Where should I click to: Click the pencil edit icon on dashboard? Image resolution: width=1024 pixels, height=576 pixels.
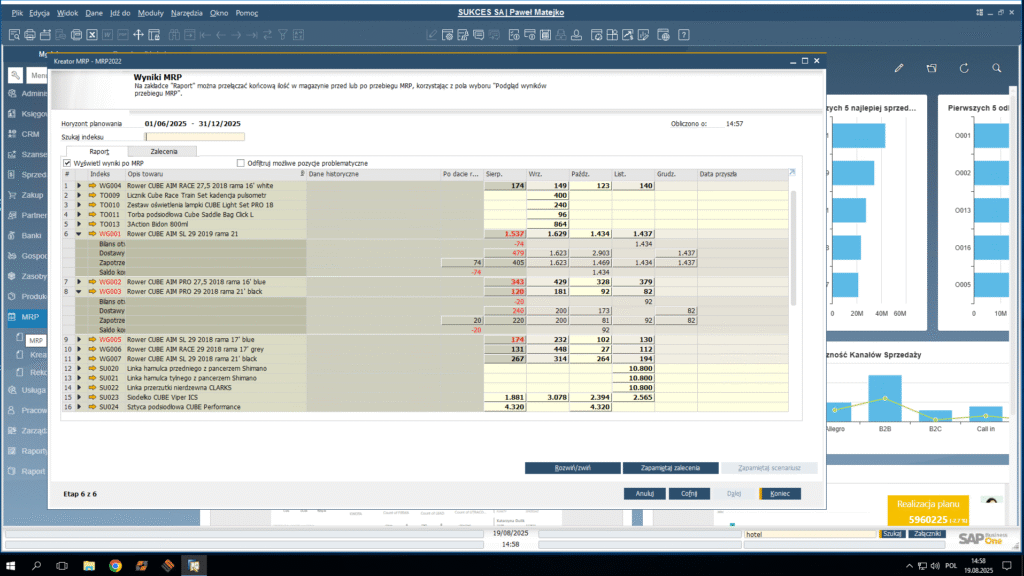[x=899, y=68]
